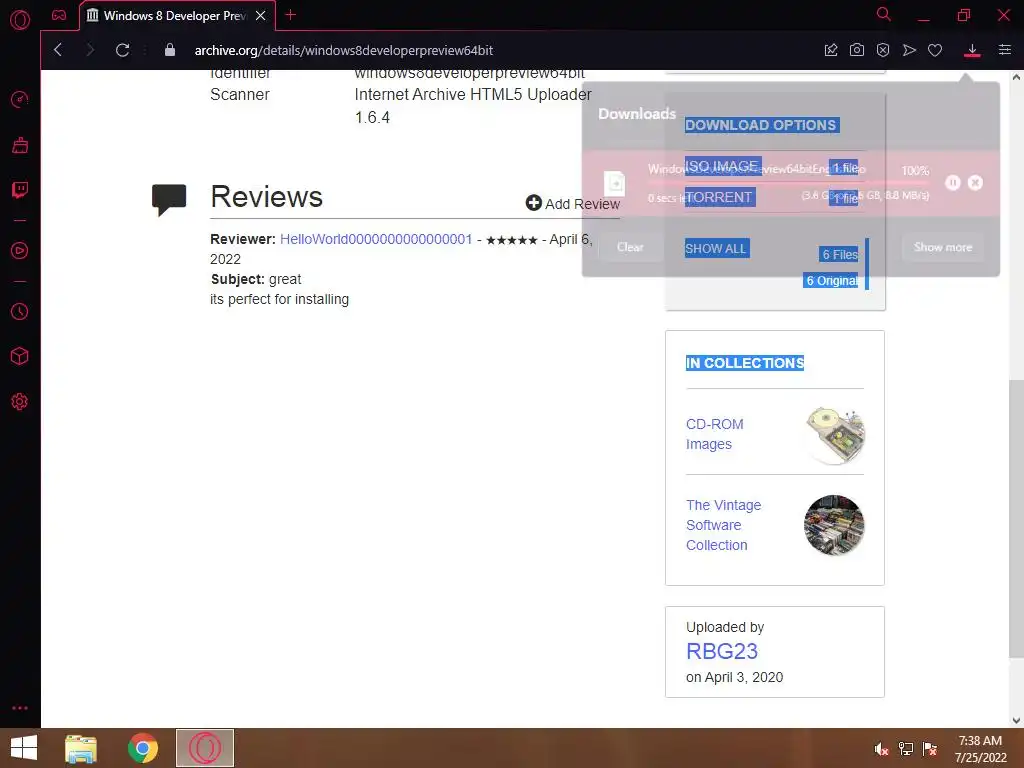Add page to bookmarks heart icon

point(935,50)
